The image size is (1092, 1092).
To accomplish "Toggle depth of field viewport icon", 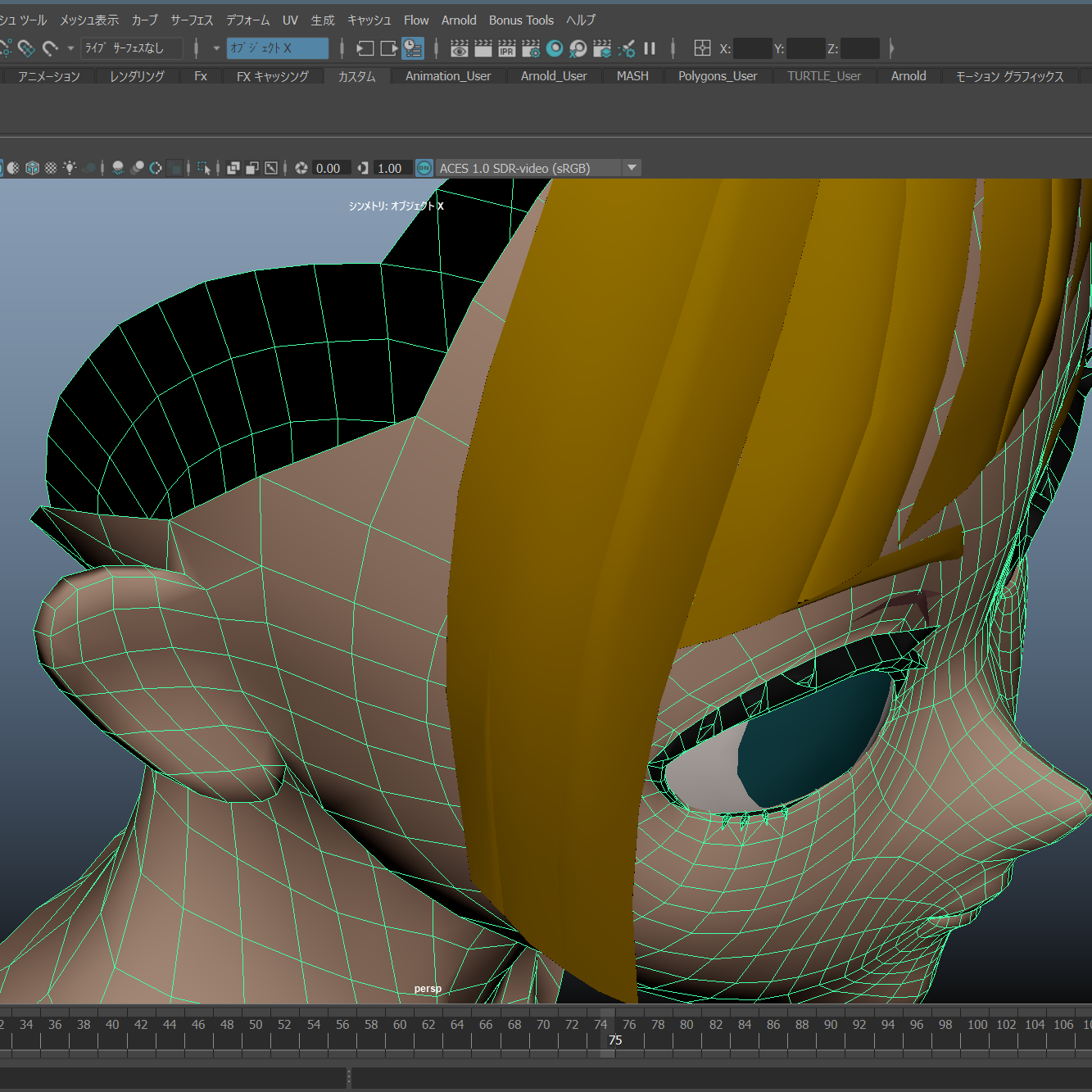I will (x=174, y=168).
